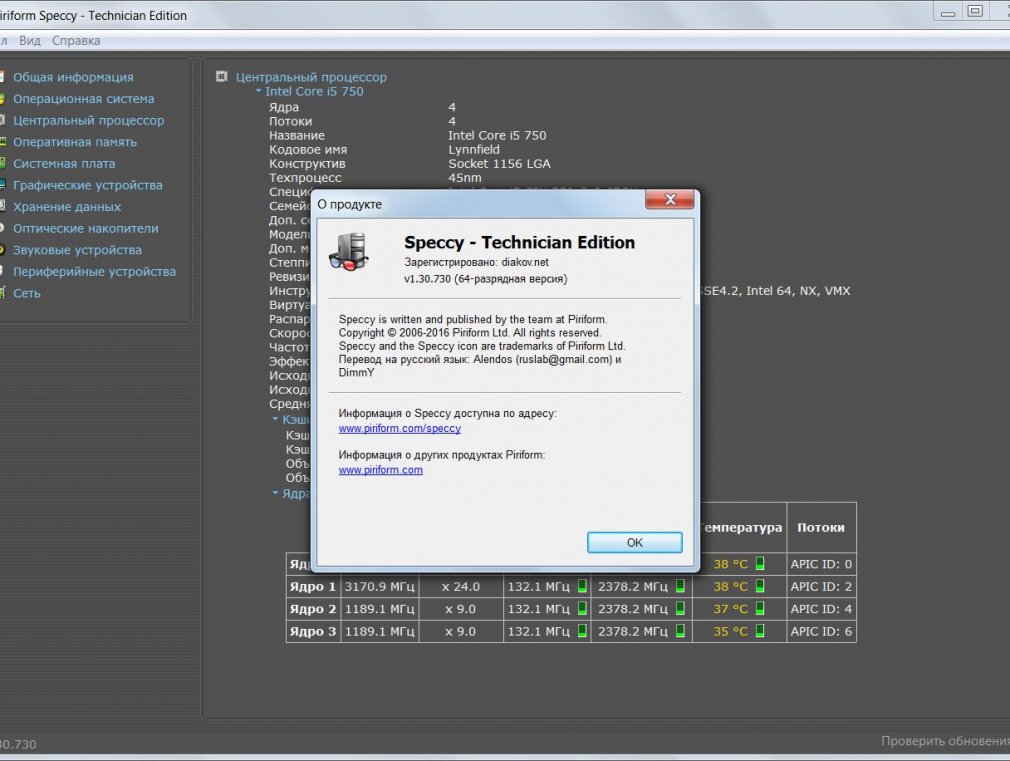Click green temperature indicator beside 35 °C
This screenshot has height=761, width=1010.
pos(760,631)
